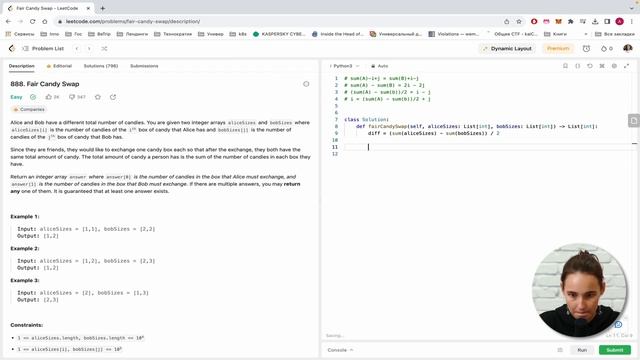Expand the Companies tag
The height and width of the screenshot is (360, 640).
(x=29, y=109)
